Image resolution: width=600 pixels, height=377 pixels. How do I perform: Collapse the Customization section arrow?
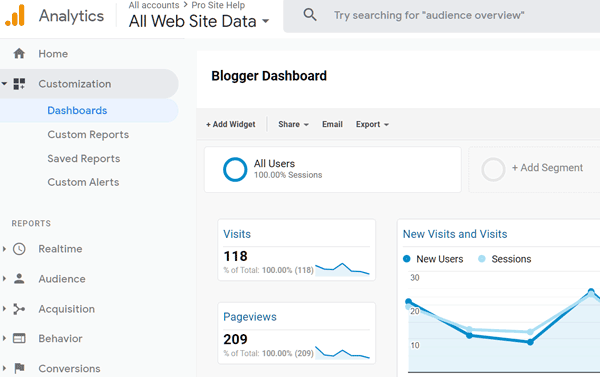point(4,83)
